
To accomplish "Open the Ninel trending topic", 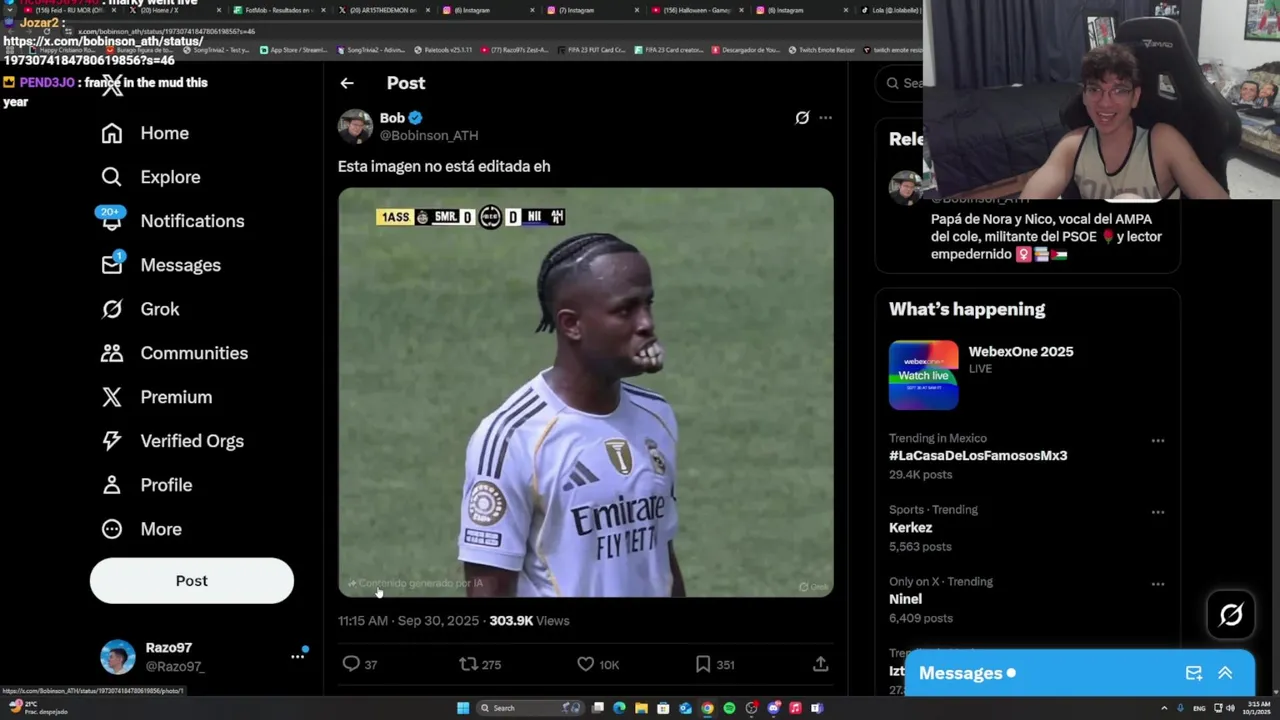I will (905, 599).
